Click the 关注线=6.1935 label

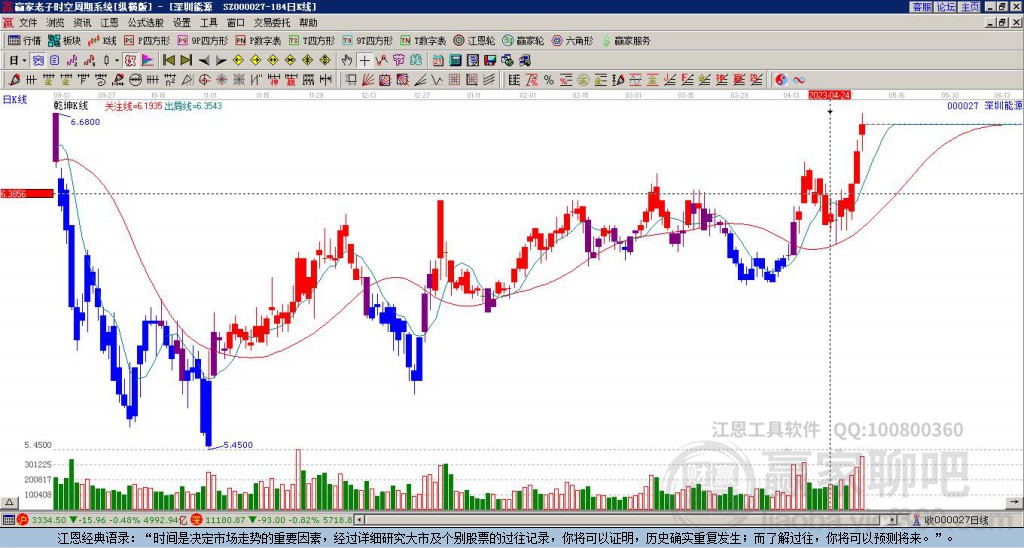(133, 106)
